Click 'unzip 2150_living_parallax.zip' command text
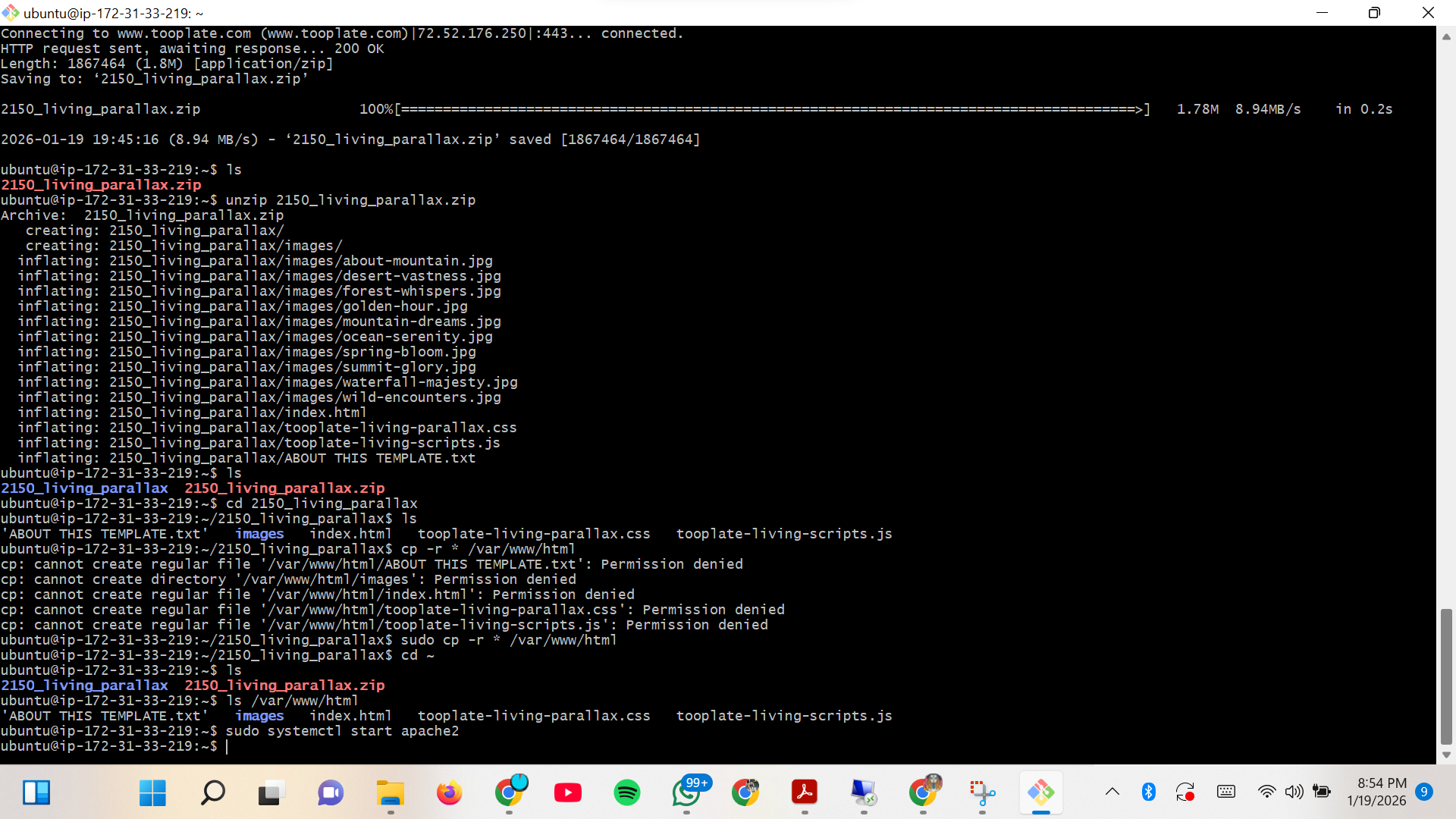This screenshot has width=1456, height=819. point(350,200)
